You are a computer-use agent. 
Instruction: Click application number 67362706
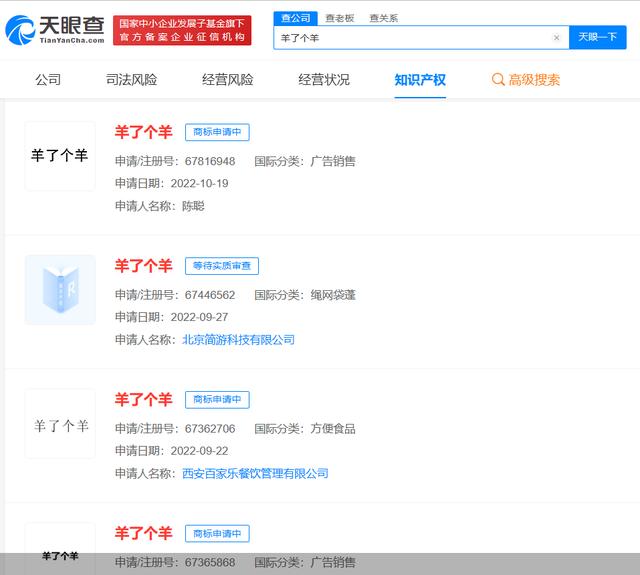click(210, 429)
